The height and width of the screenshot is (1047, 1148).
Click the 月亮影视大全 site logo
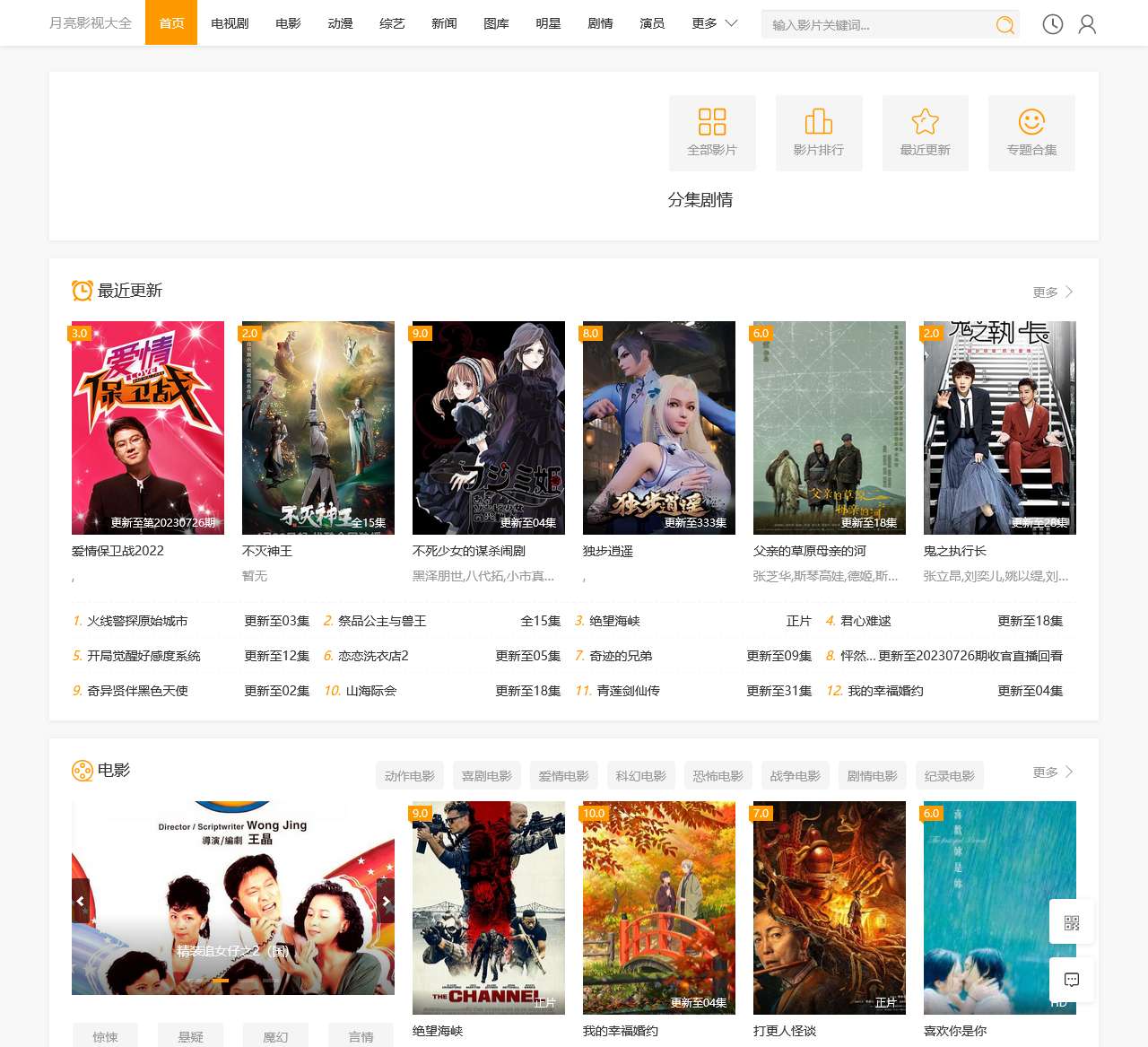click(91, 23)
